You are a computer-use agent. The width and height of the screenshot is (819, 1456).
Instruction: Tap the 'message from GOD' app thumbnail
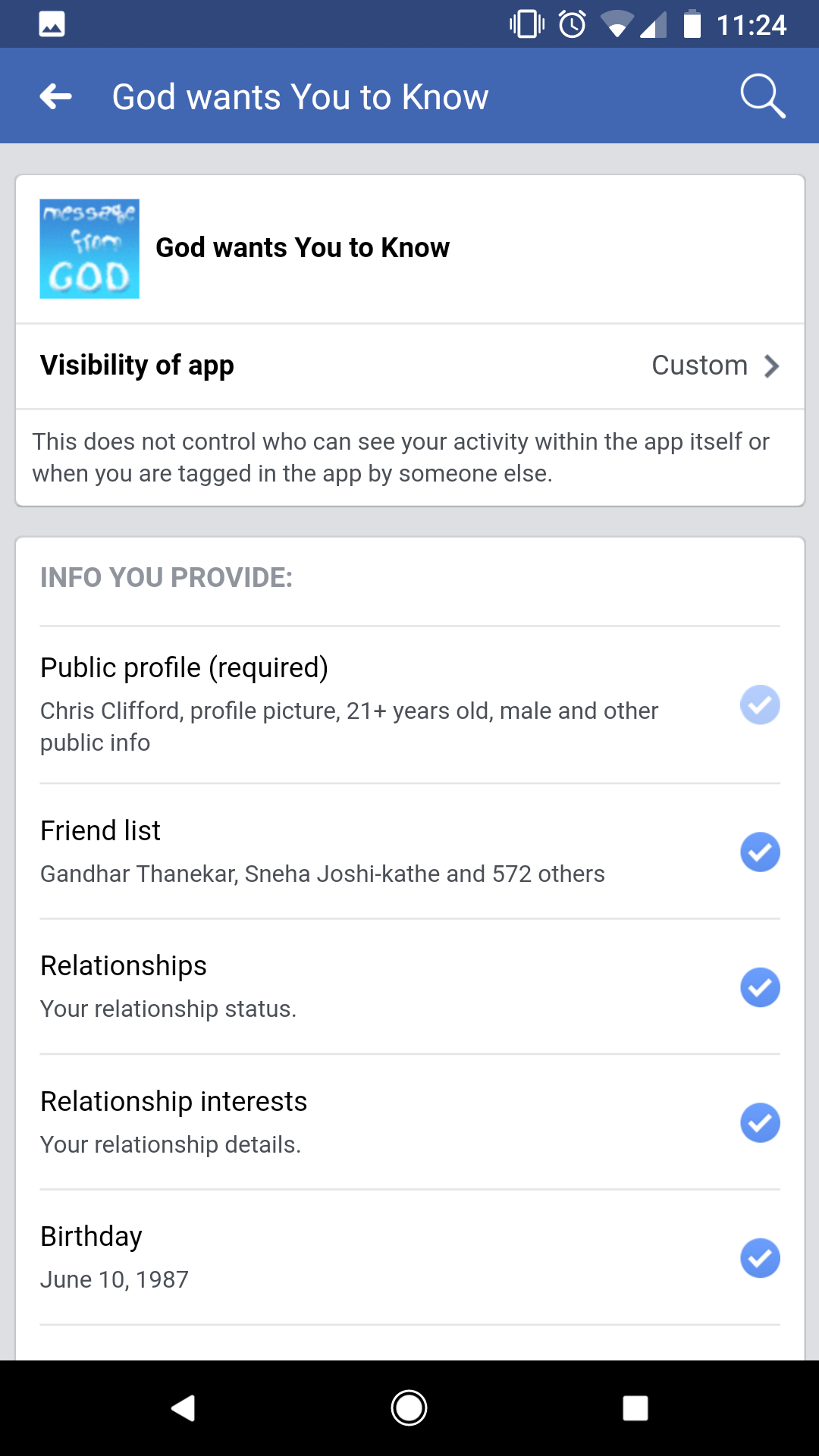[x=89, y=249]
